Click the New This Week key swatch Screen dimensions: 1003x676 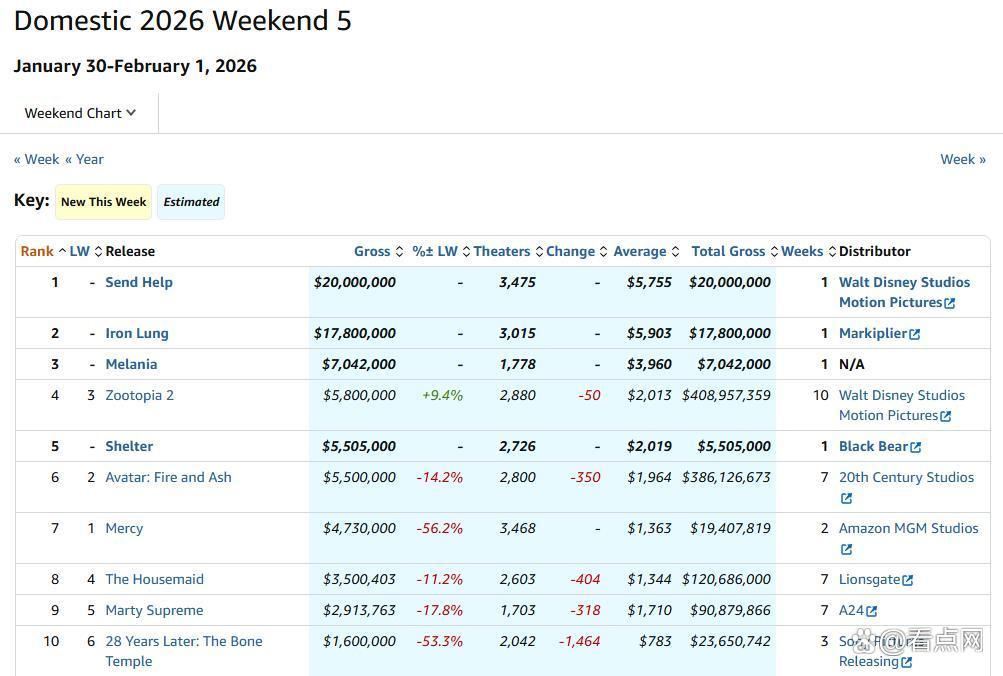pyautogui.click(x=103, y=202)
